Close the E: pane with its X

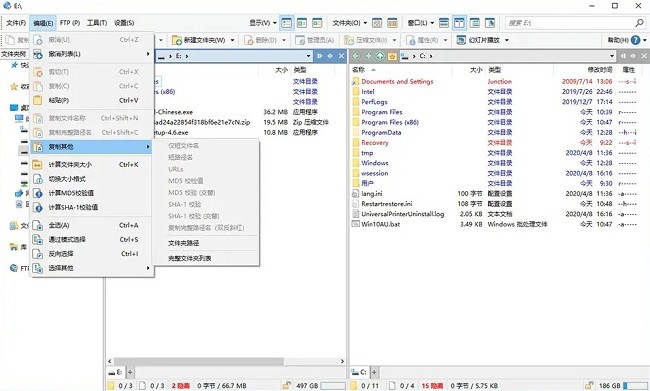(341, 56)
